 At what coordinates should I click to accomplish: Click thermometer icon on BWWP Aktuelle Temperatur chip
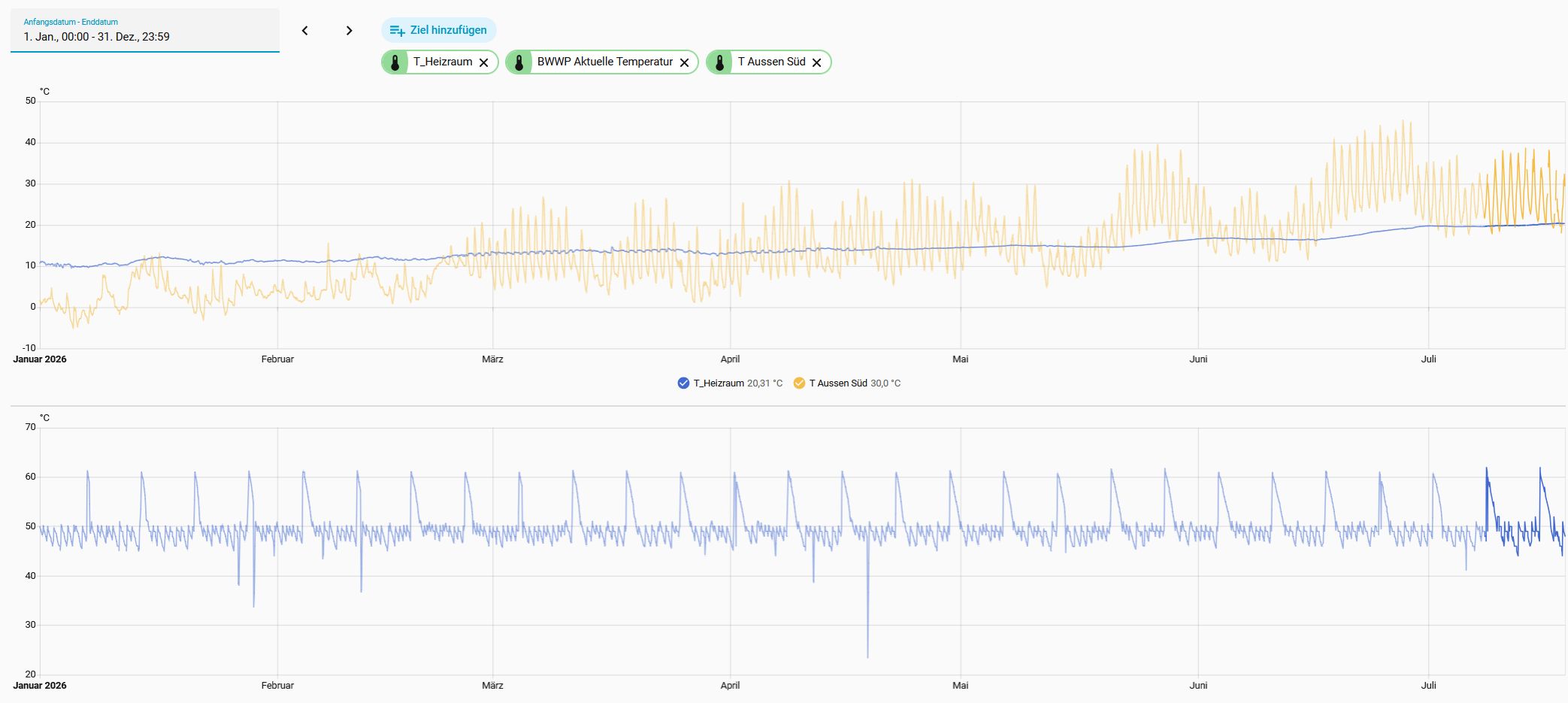[x=519, y=62]
